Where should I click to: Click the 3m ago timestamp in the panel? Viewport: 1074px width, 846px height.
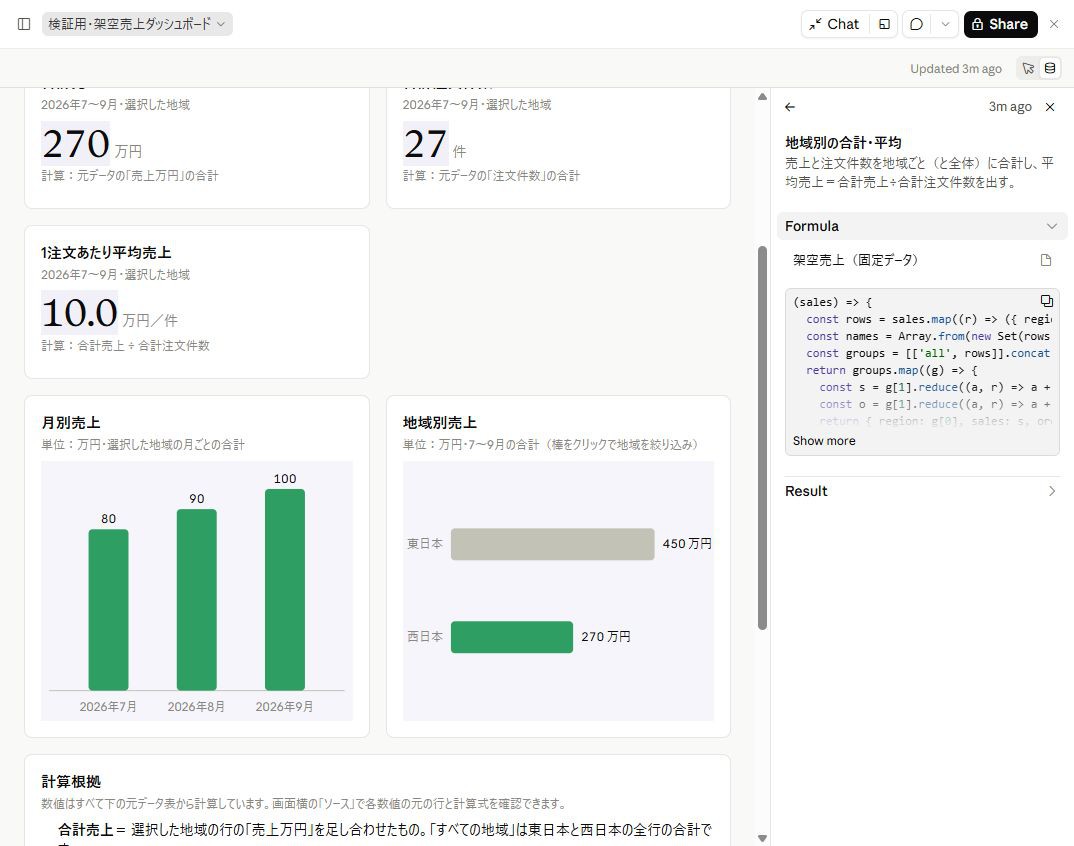click(x=1010, y=107)
